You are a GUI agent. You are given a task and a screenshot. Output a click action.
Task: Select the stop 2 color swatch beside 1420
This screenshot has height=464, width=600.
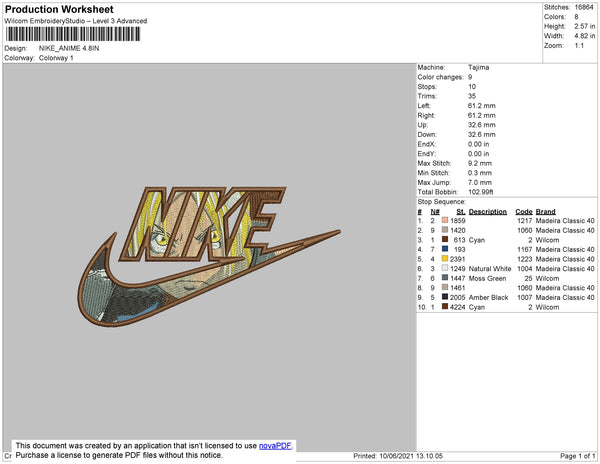pyautogui.click(x=445, y=230)
